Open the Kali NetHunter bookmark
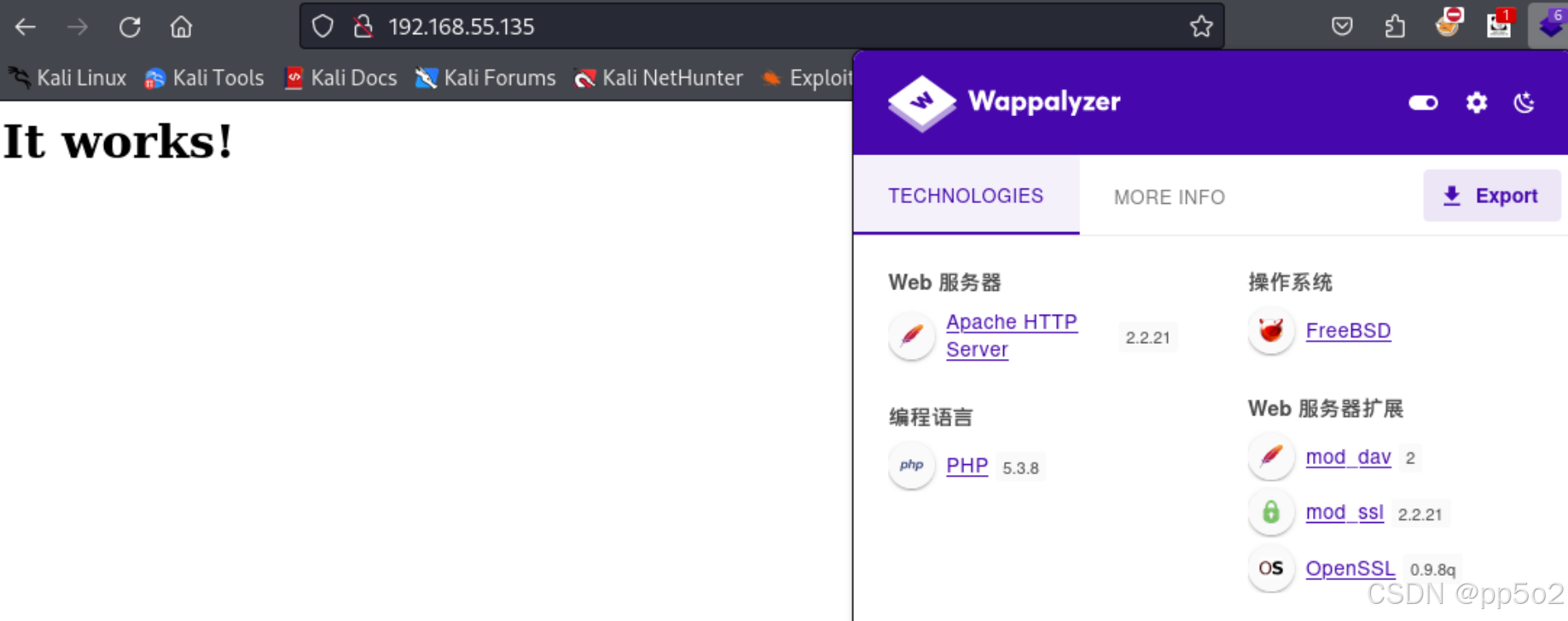This screenshot has height=621, width=1568. (658, 78)
